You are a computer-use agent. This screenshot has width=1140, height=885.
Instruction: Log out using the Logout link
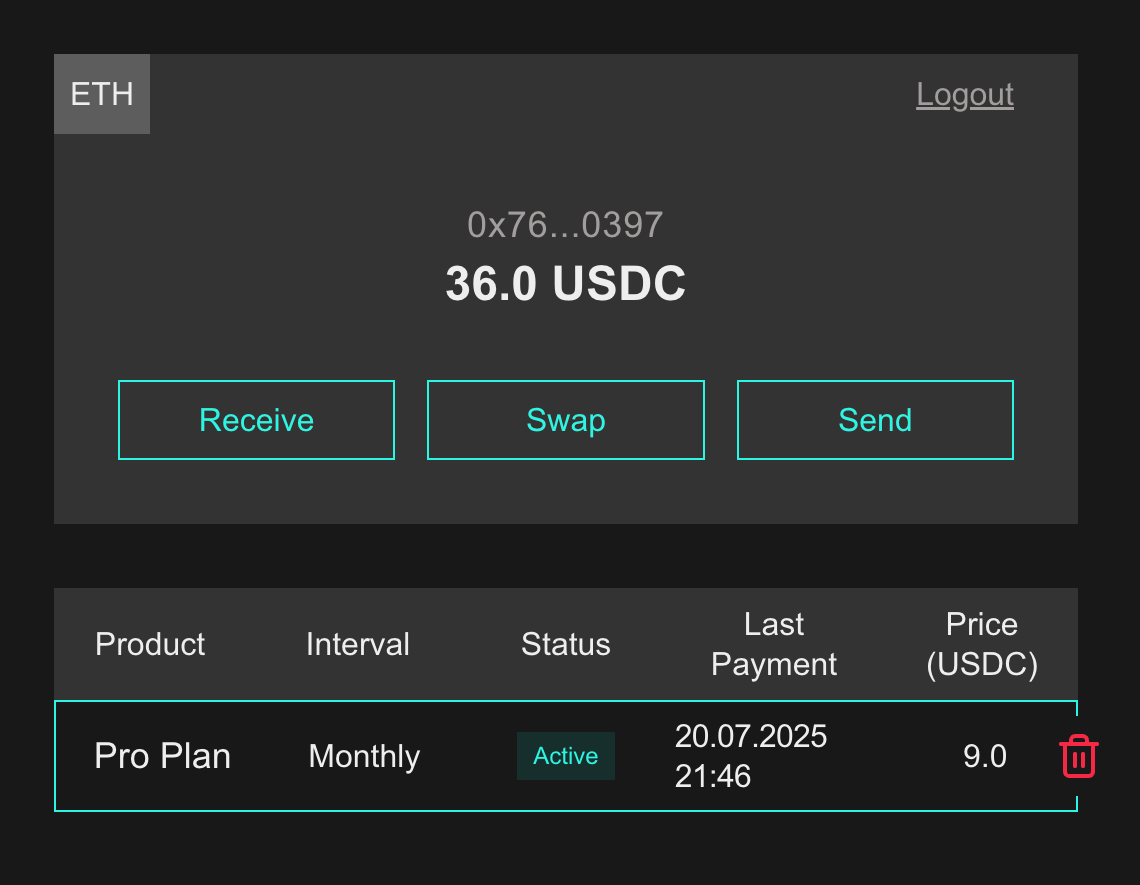point(964,95)
